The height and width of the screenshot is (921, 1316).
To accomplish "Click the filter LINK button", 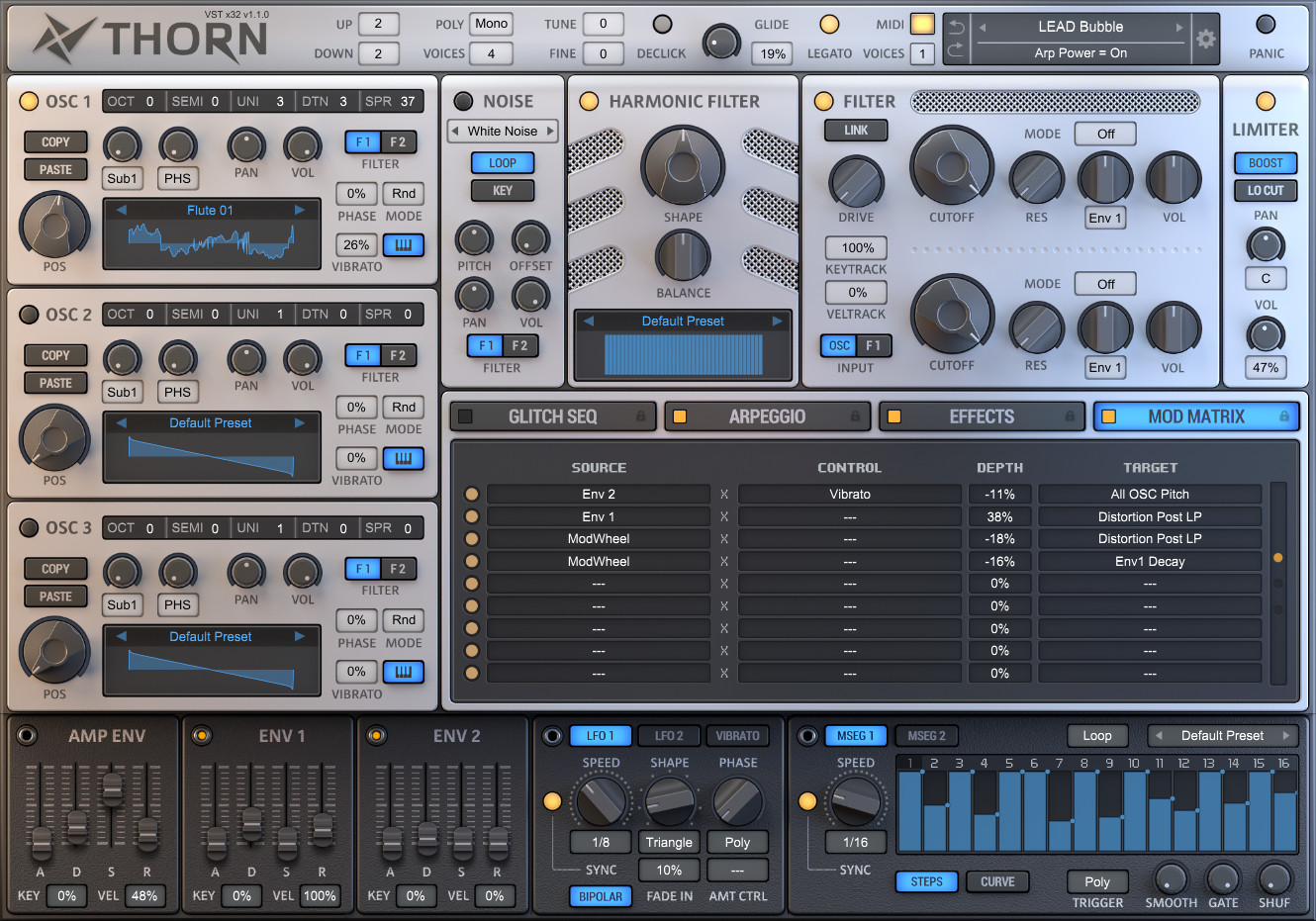I will pyautogui.click(x=856, y=131).
